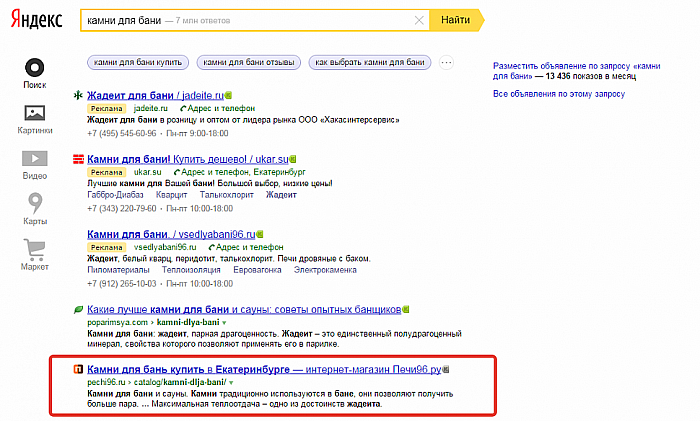Open ad title Жадеит для бани / jadeite.ru
This screenshot has height=421, width=700.
point(155,96)
